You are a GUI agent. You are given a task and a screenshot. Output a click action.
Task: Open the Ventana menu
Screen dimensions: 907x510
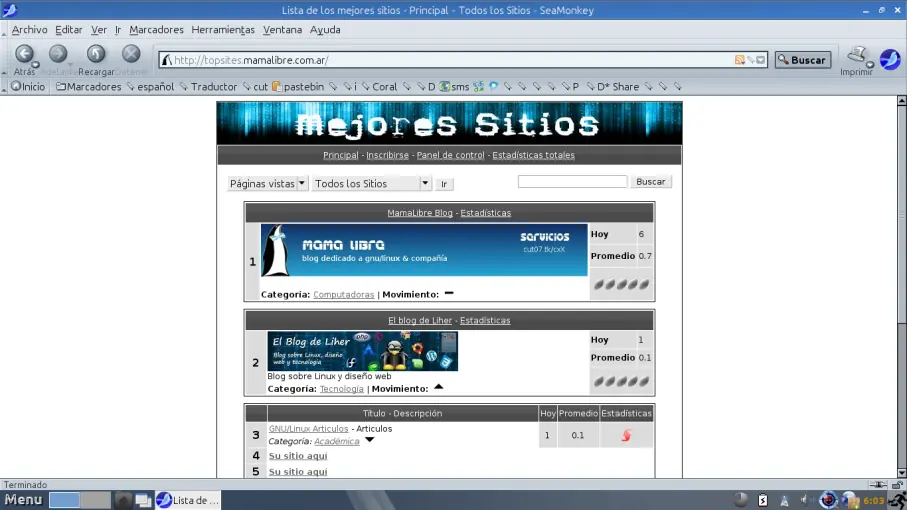[x=282, y=30]
